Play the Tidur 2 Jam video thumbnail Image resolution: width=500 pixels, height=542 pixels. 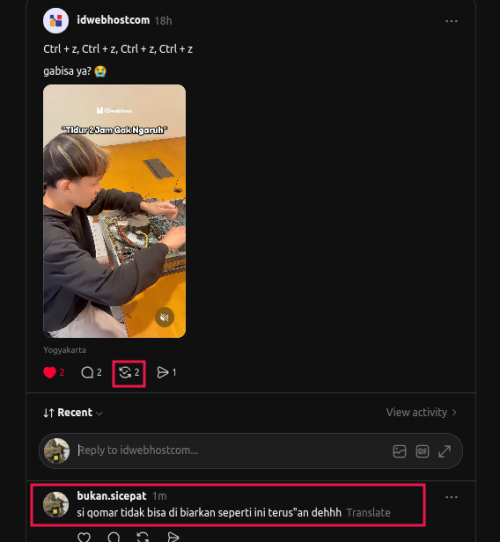pos(114,211)
